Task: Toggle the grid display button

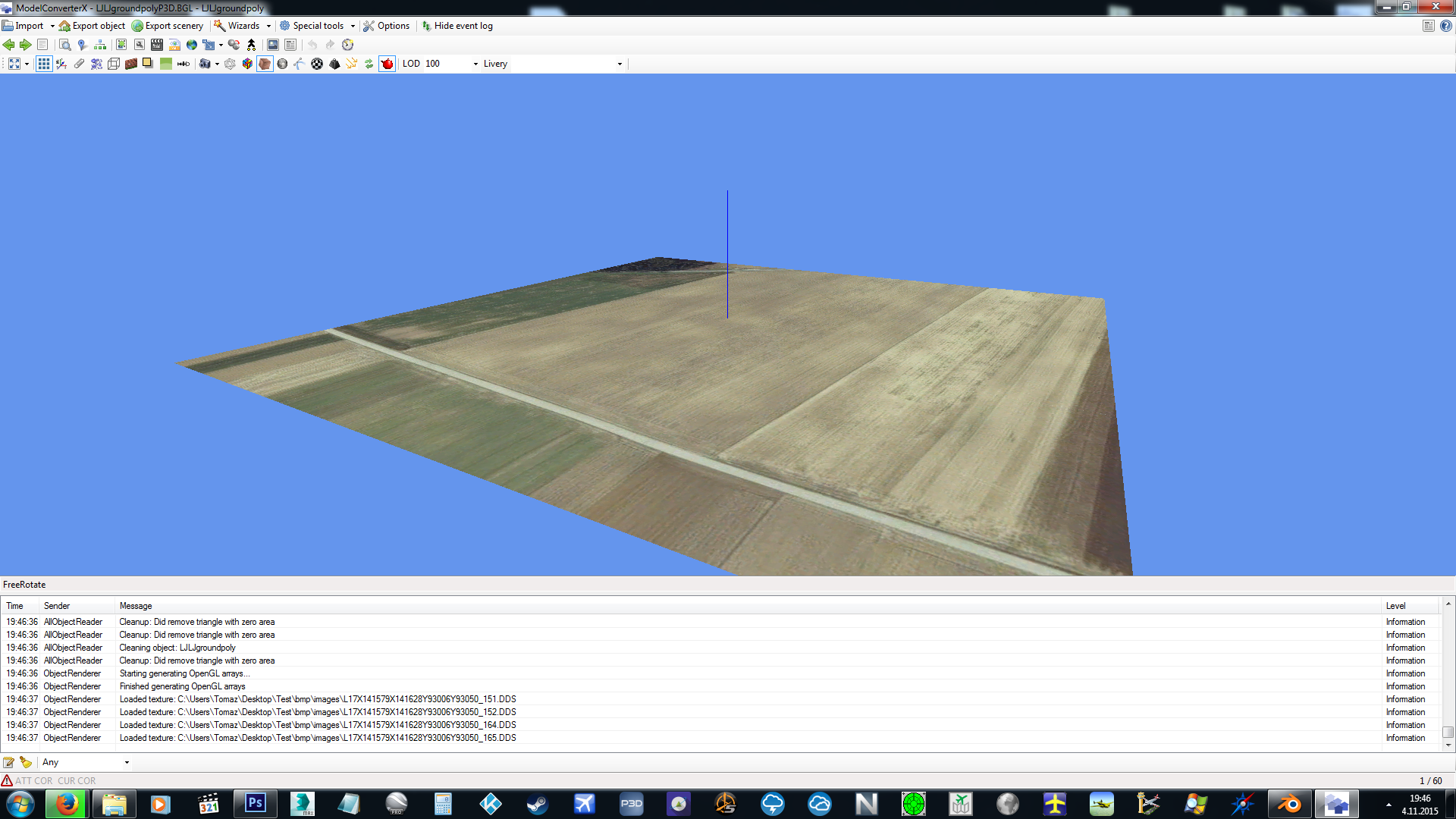Action: tap(44, 64)
